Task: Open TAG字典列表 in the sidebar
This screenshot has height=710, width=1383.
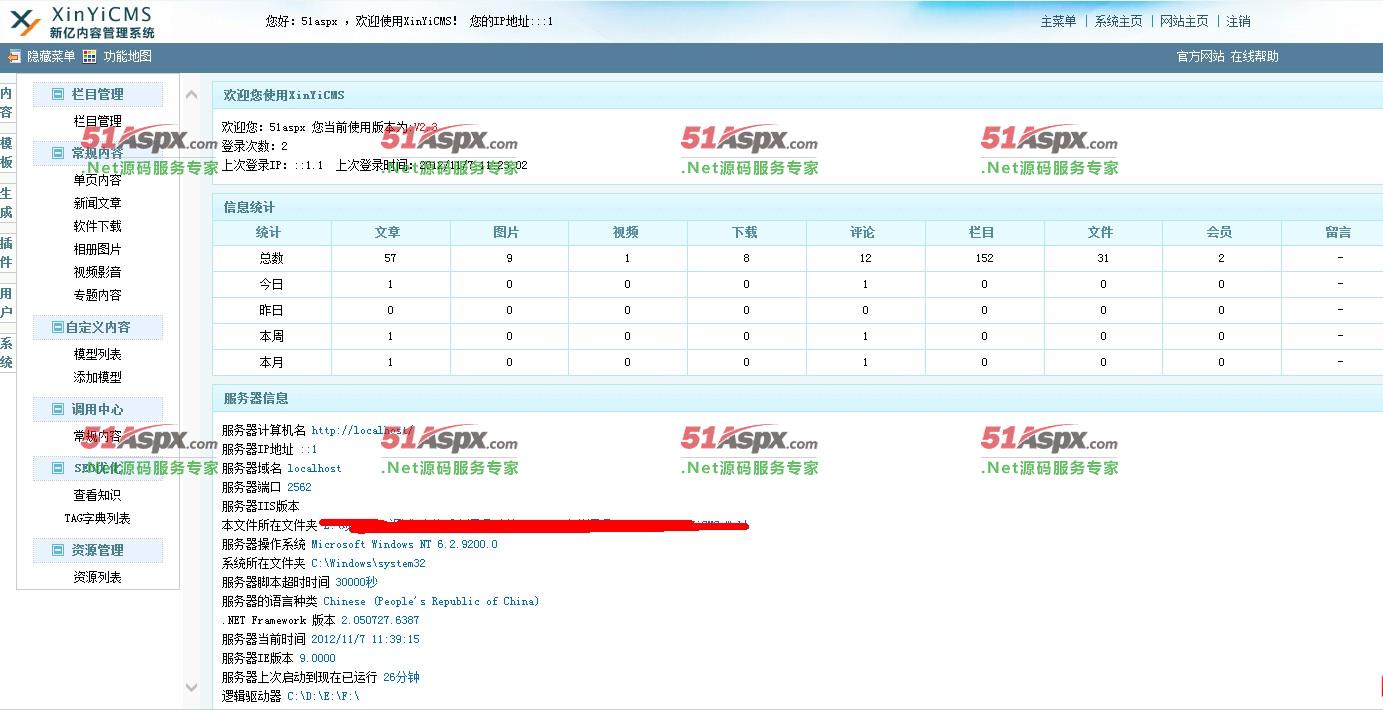Action: click(x=97, y=519)
